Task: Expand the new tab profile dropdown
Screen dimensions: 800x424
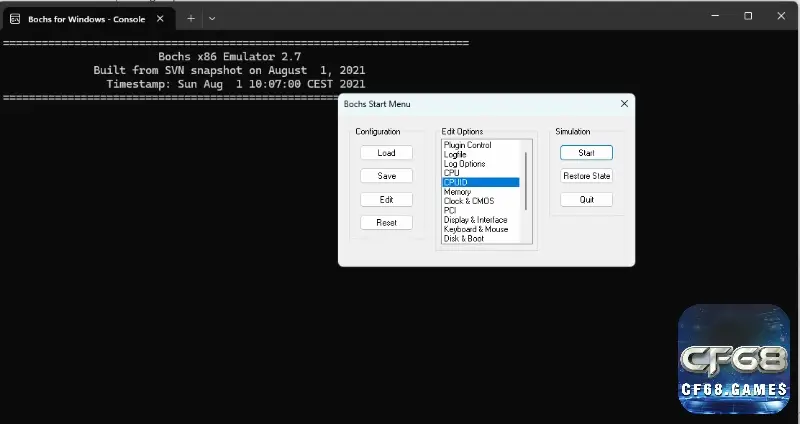Action: pyautogui.click(x=212, y=19)
